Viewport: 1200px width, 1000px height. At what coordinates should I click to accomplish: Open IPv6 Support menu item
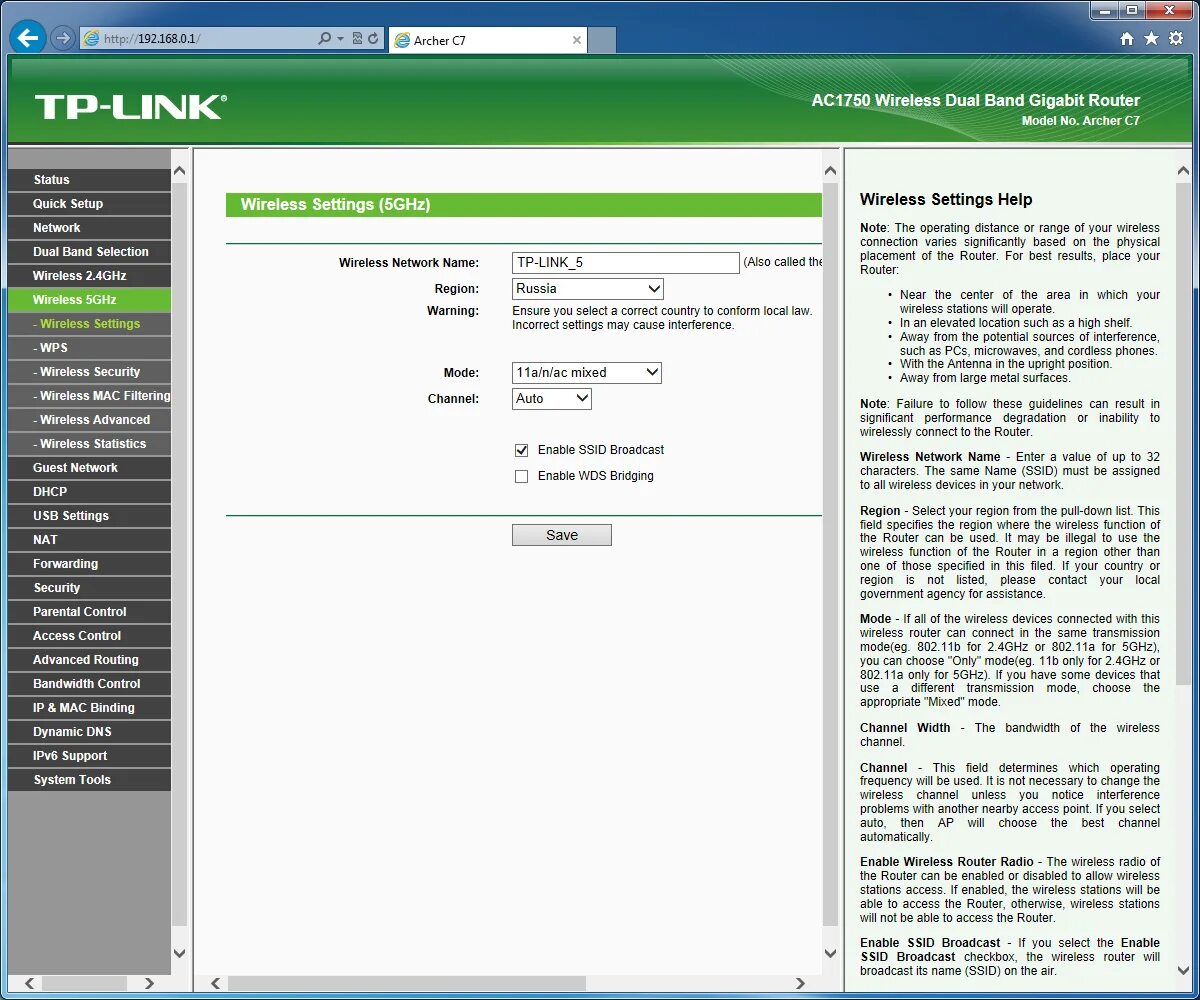[89, 756]
